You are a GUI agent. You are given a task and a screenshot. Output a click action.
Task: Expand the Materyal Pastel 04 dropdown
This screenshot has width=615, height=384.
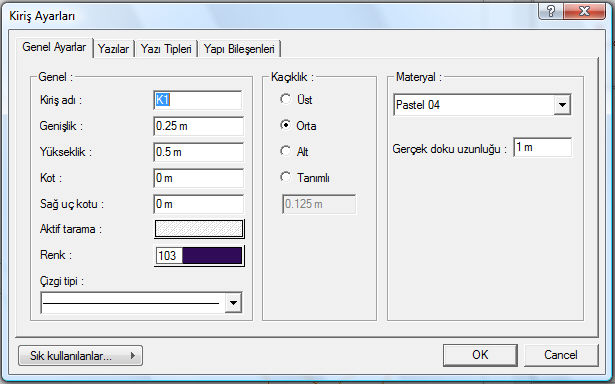[x=562, y=105]
